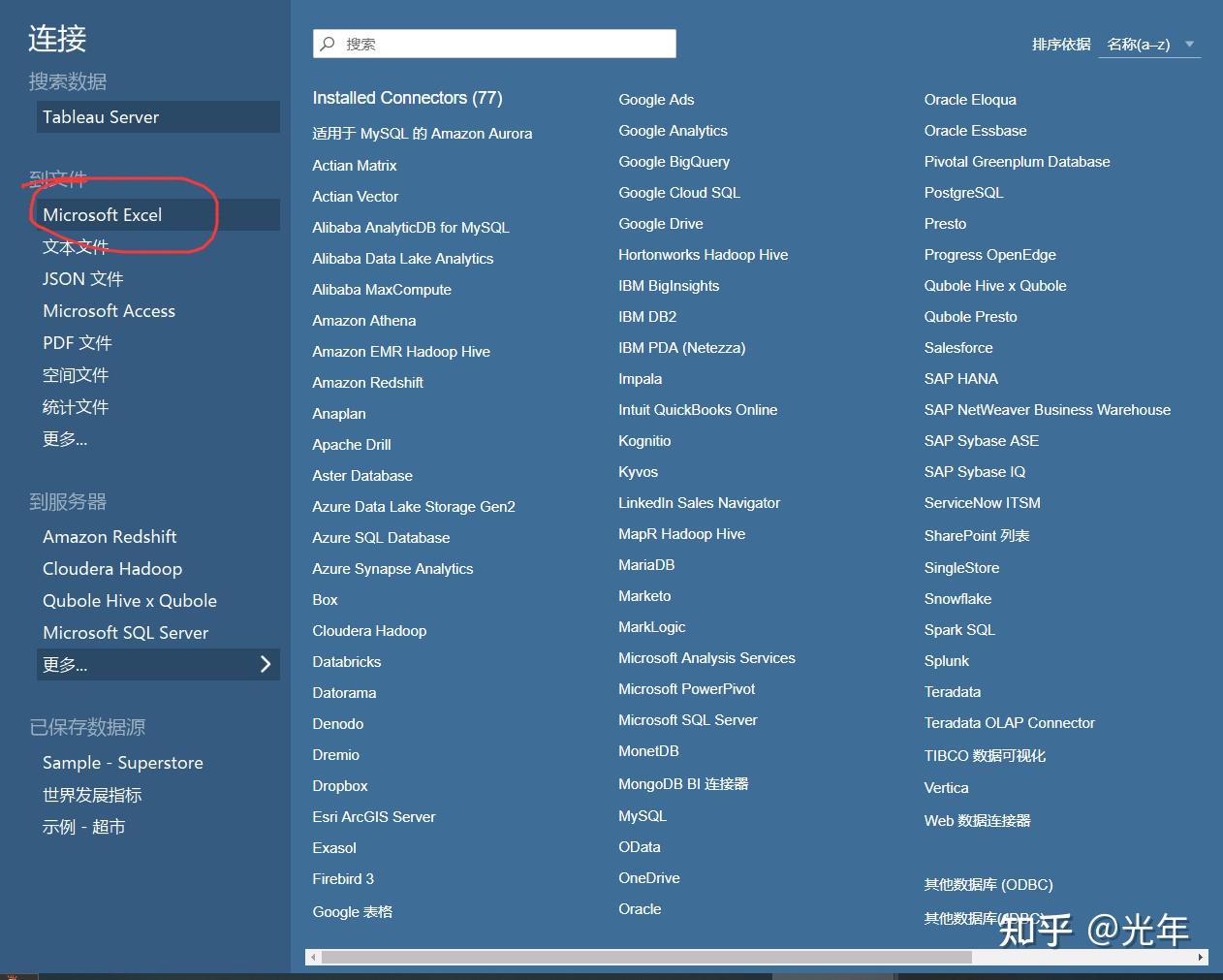
Task: Open 其他数据库 (ODBC) connector
Action: (988, 885)
